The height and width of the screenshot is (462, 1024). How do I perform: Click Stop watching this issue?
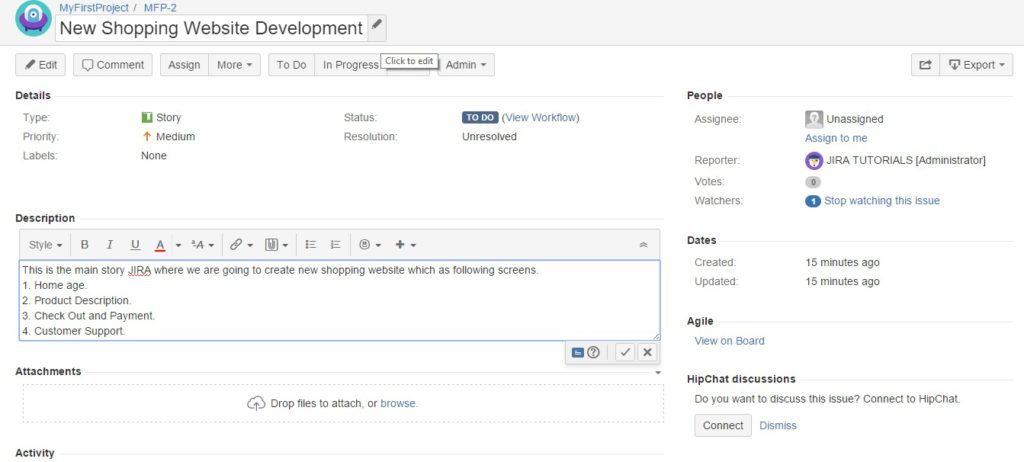882,201
